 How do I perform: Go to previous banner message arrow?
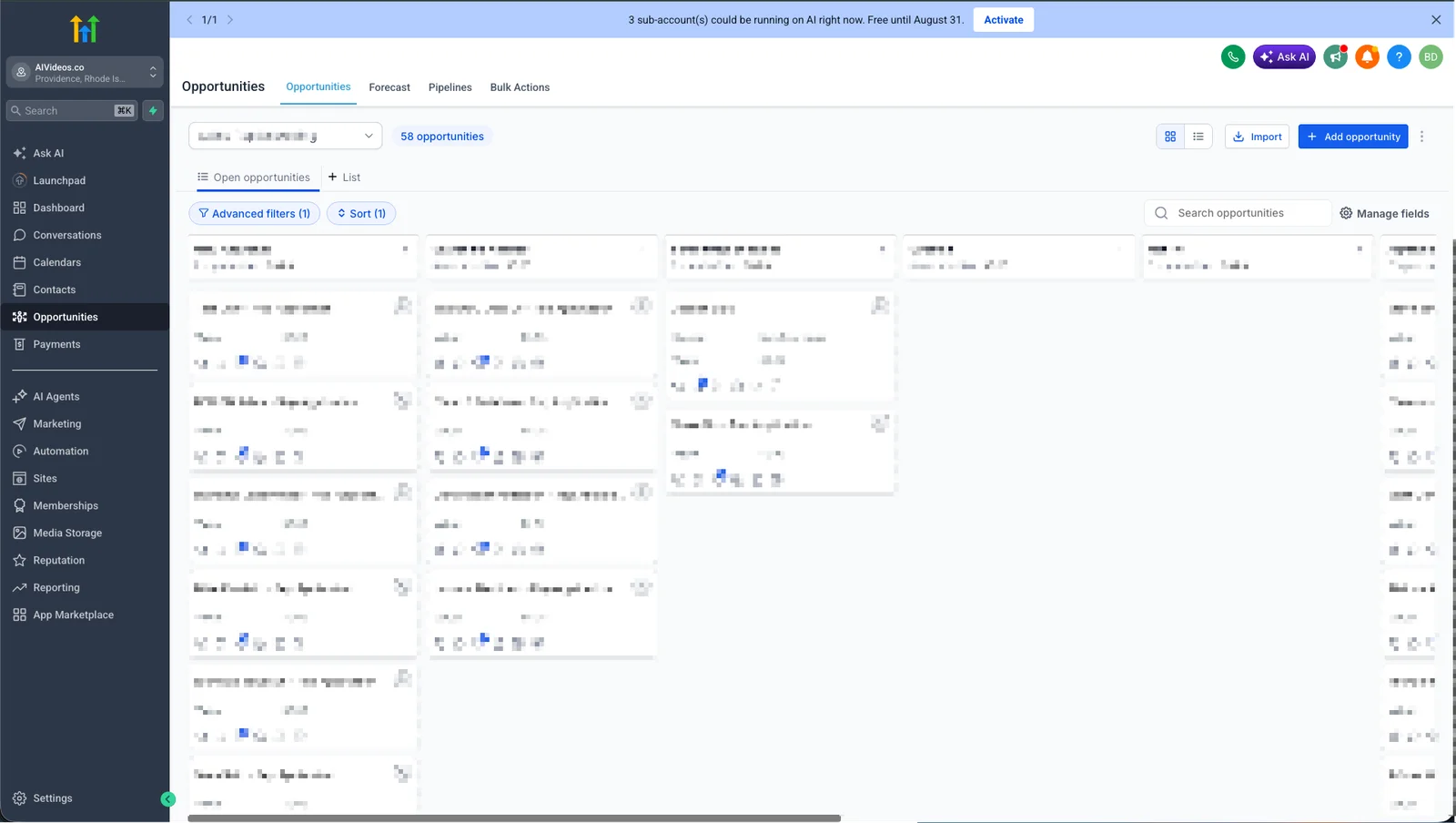coord(189,19)
